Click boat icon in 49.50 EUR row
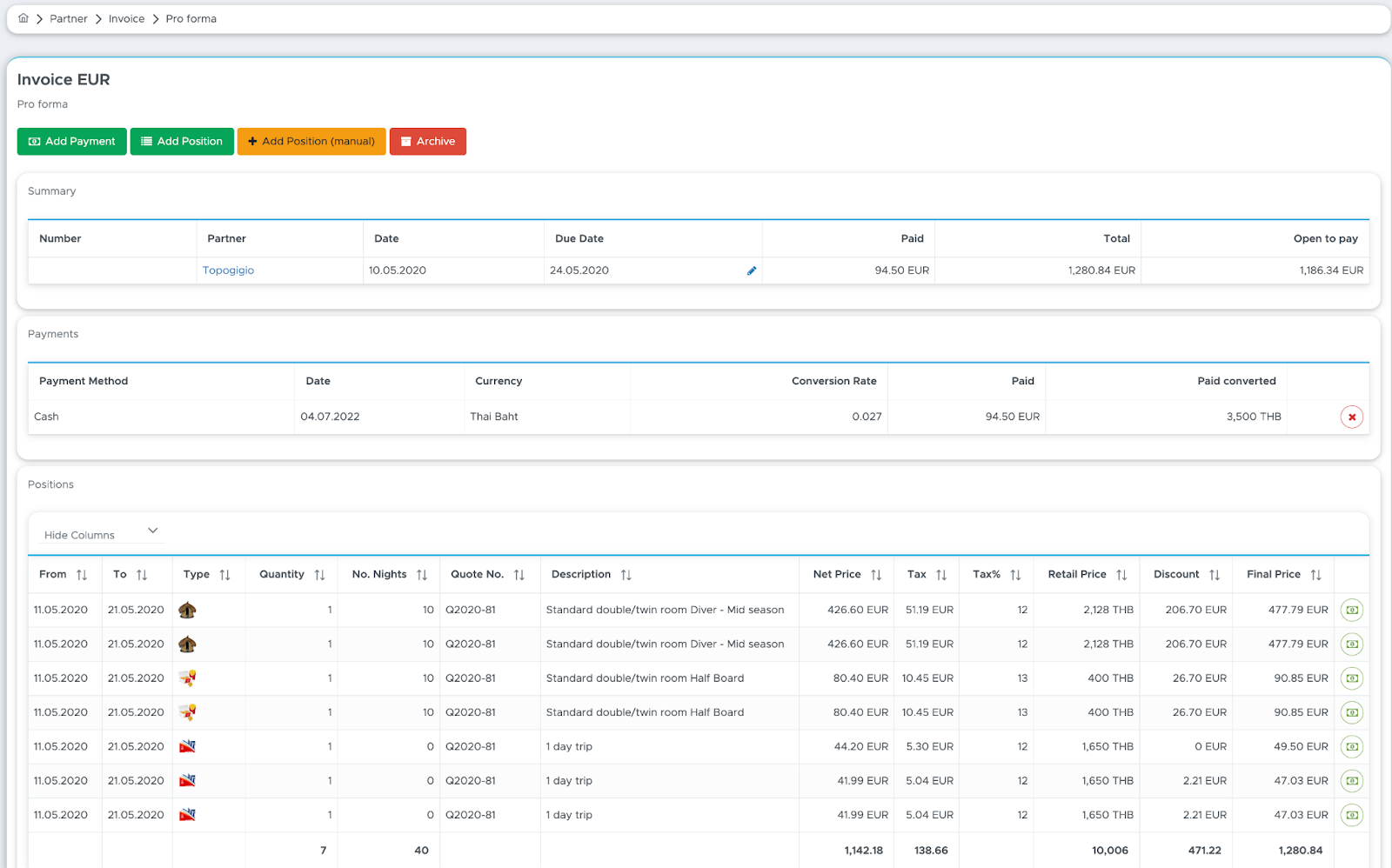Viewport: 1392px width, 868px height. point(187,746)
